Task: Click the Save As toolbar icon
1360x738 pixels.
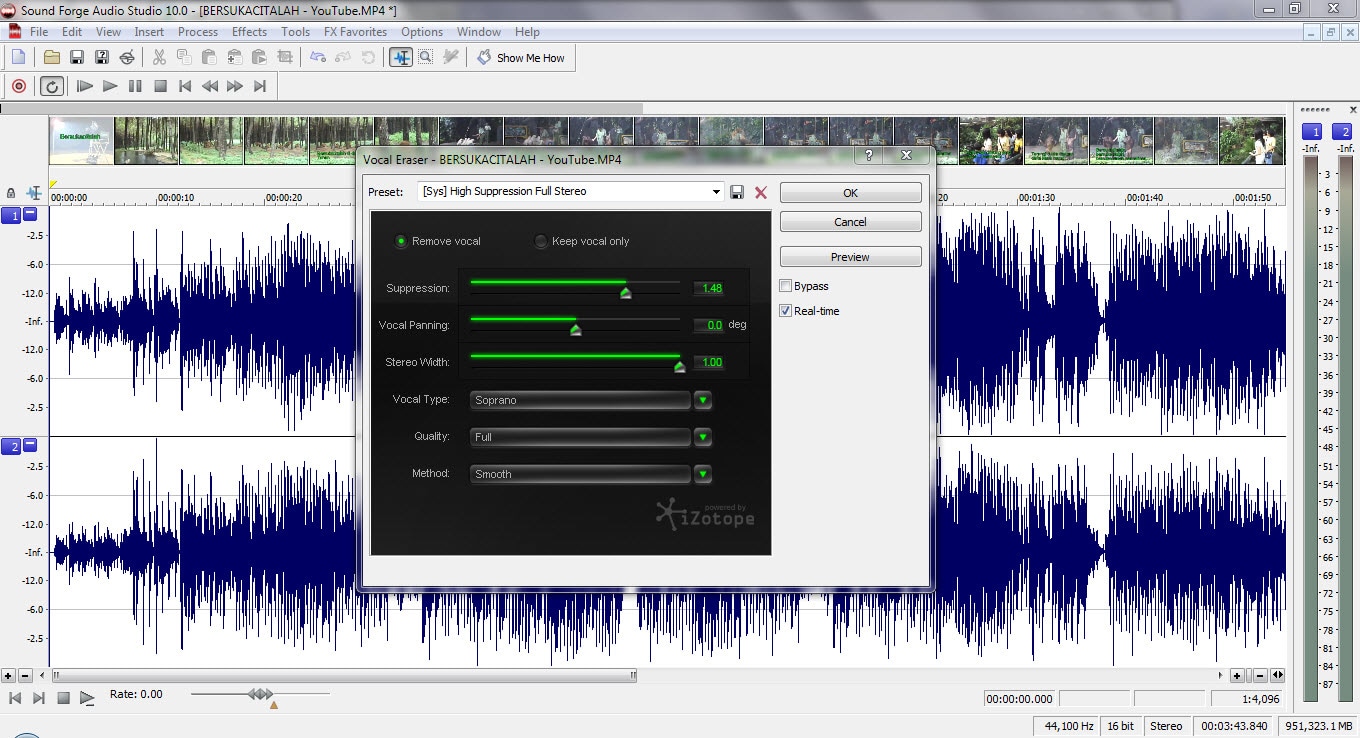Action: (102, 57)
